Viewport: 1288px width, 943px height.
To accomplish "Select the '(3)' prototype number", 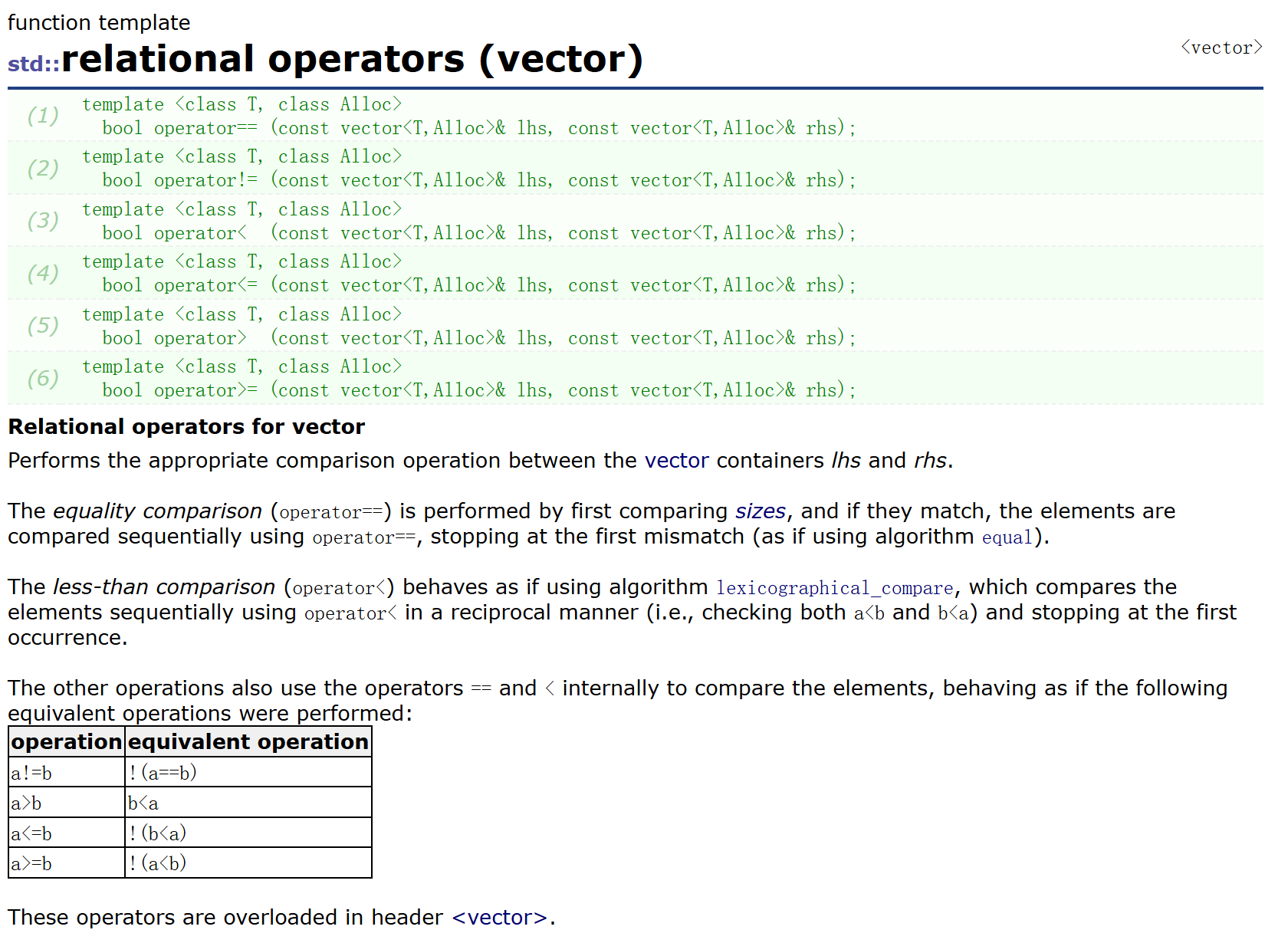I will coord(44,221).
